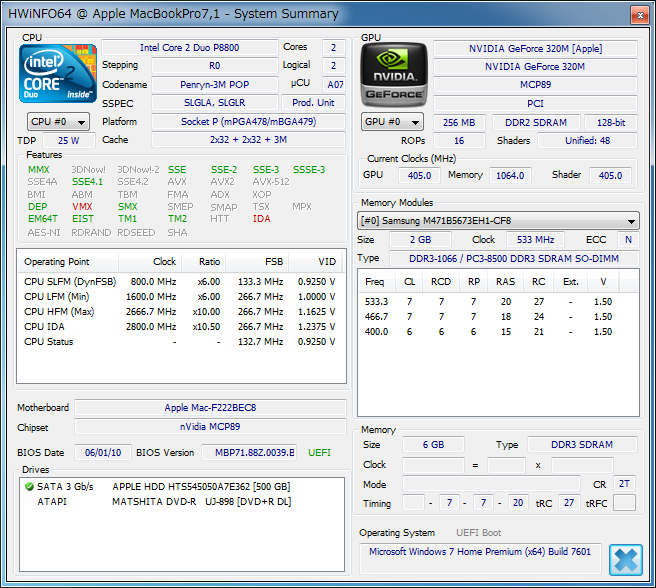Click the 25 W TDP field
The width and height of the screenshot is (656, 588).
pos(69,141)
